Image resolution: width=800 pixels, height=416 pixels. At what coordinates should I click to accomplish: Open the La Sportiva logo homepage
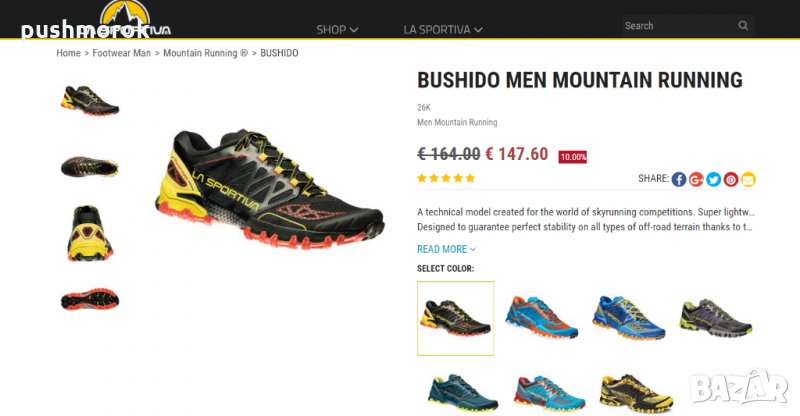point(125,18)
